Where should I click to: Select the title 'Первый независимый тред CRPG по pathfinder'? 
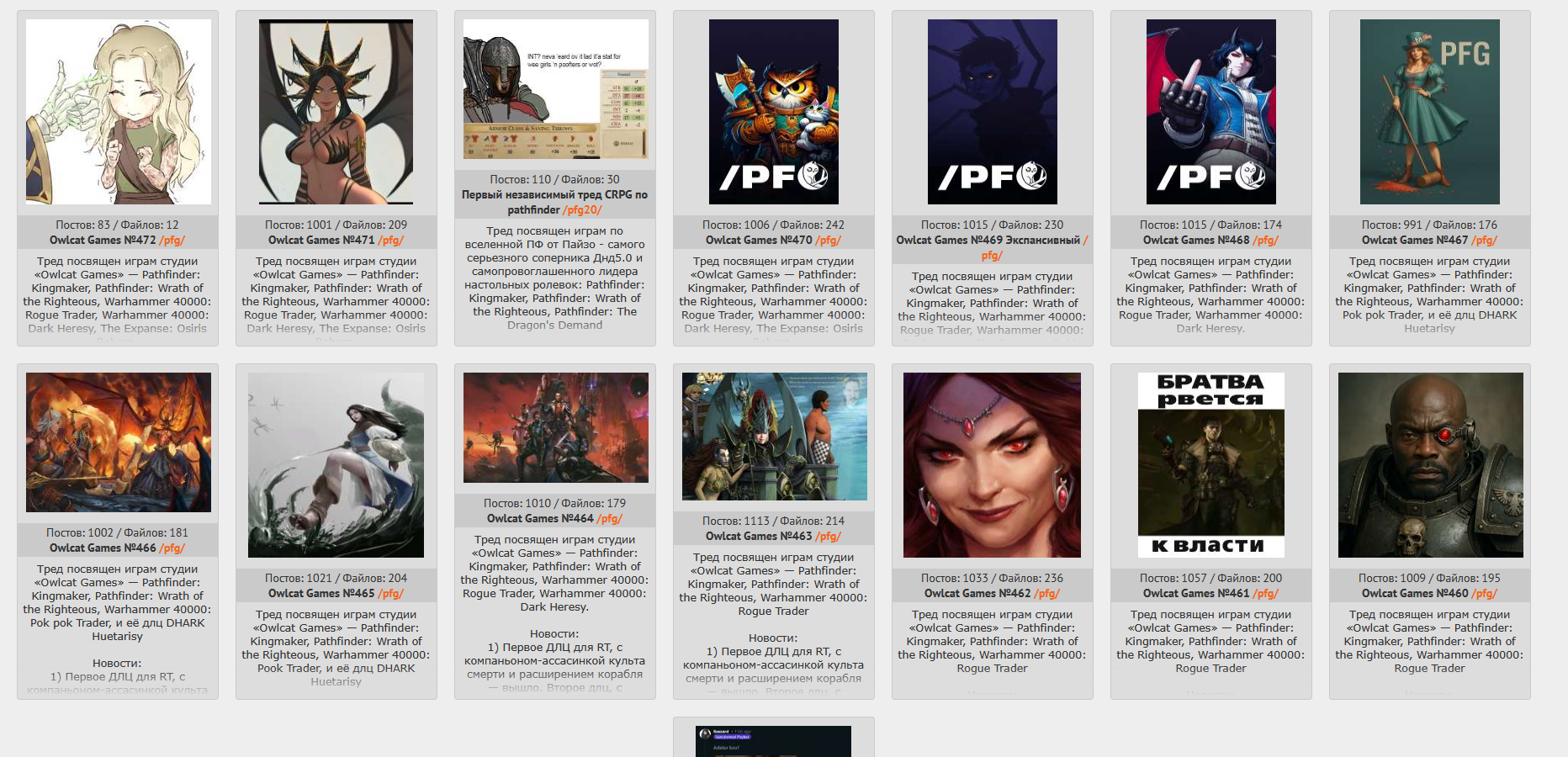point(554,202)
